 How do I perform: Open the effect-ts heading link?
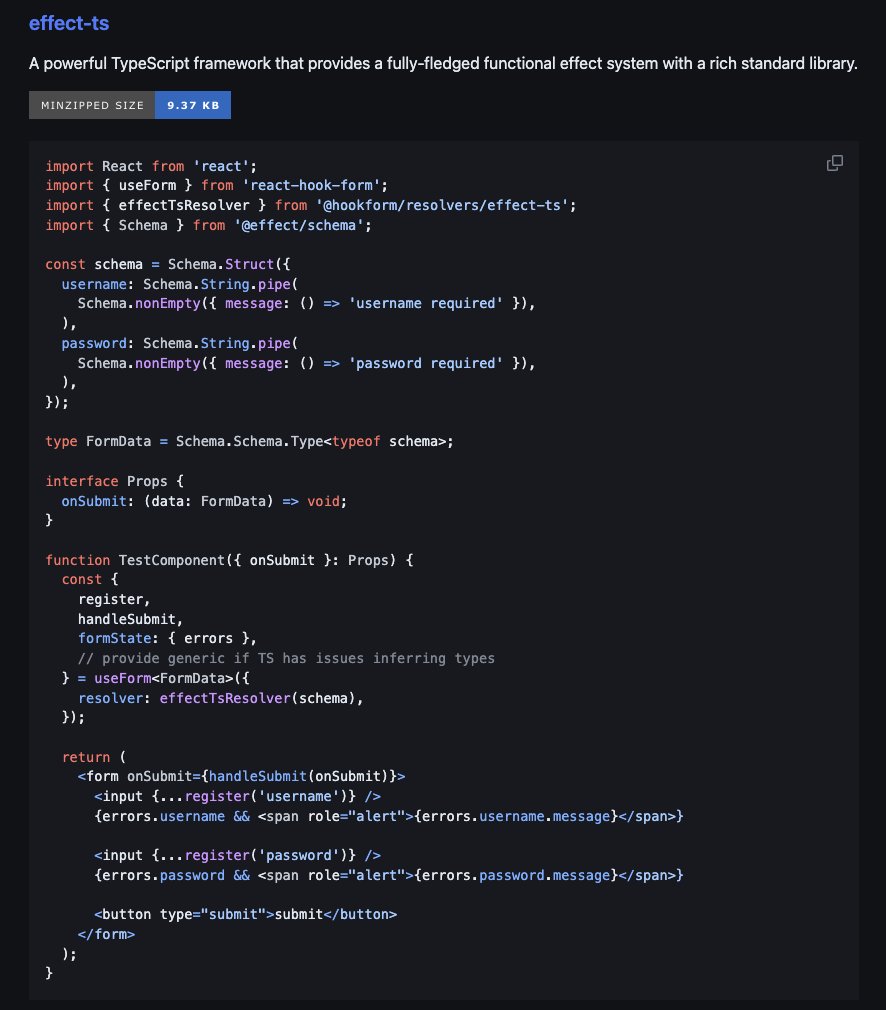[69, 23]
